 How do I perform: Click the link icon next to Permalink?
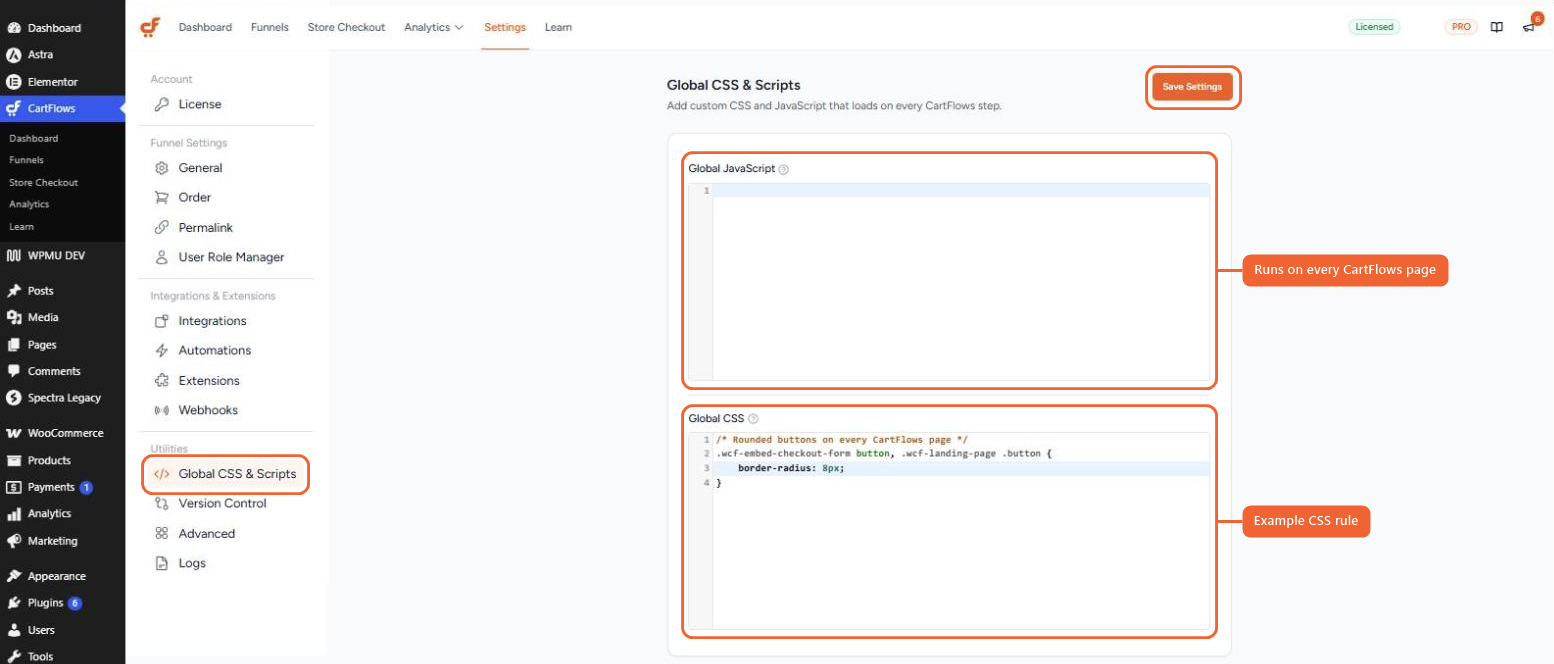tap(161, 228)
